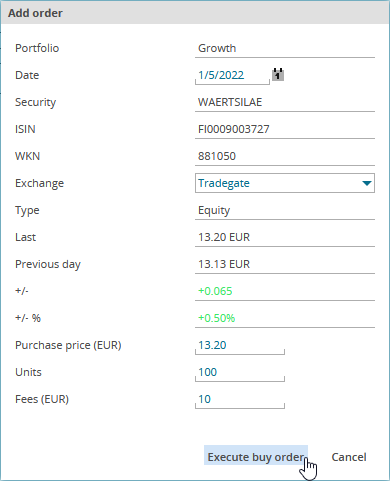This screenshot has height=481, width=390.
Task: Click the Exchange field label
Action: (39, 183)
